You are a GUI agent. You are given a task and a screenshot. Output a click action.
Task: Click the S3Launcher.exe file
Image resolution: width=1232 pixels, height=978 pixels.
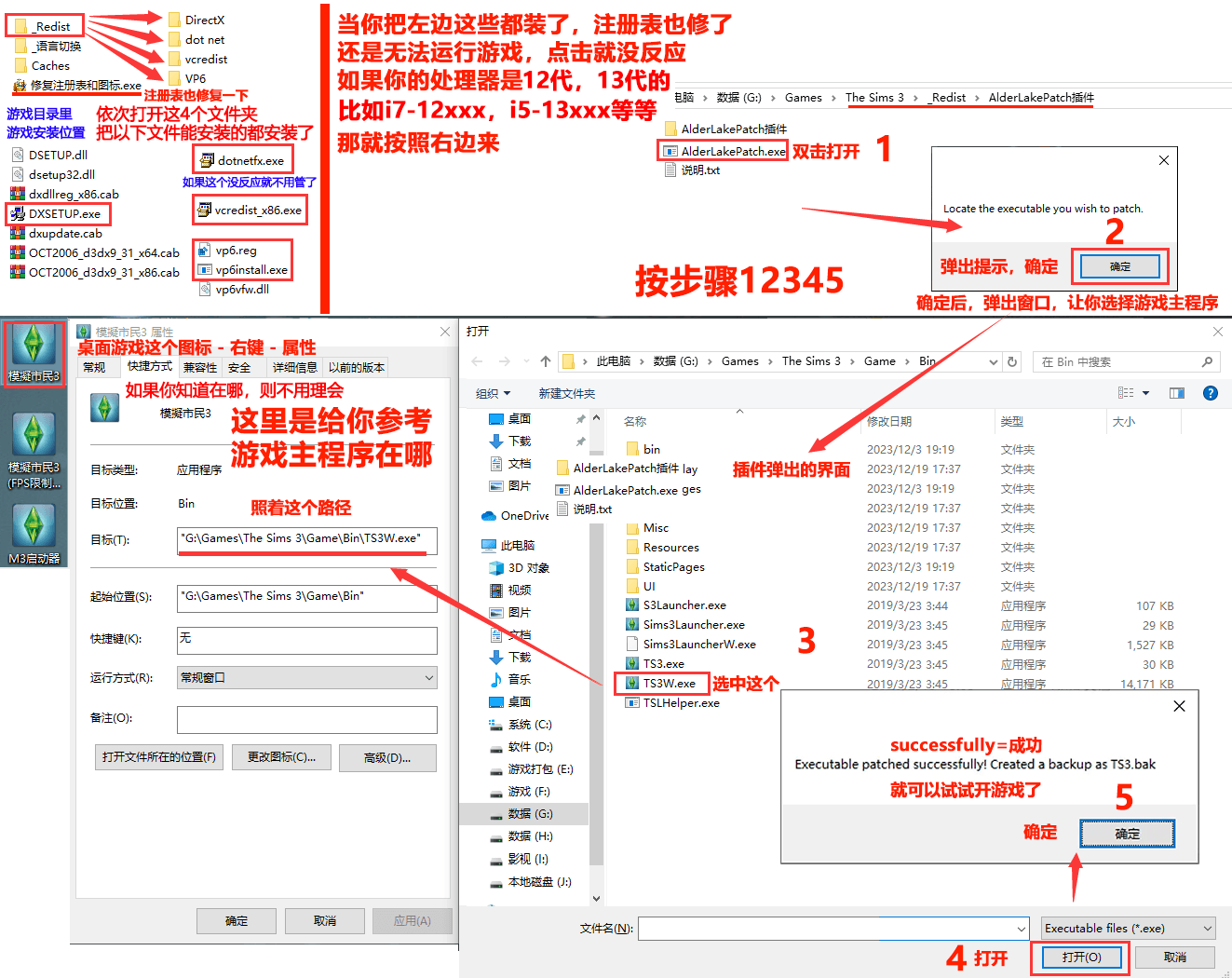pyautogui.click(x=684, y=605)
